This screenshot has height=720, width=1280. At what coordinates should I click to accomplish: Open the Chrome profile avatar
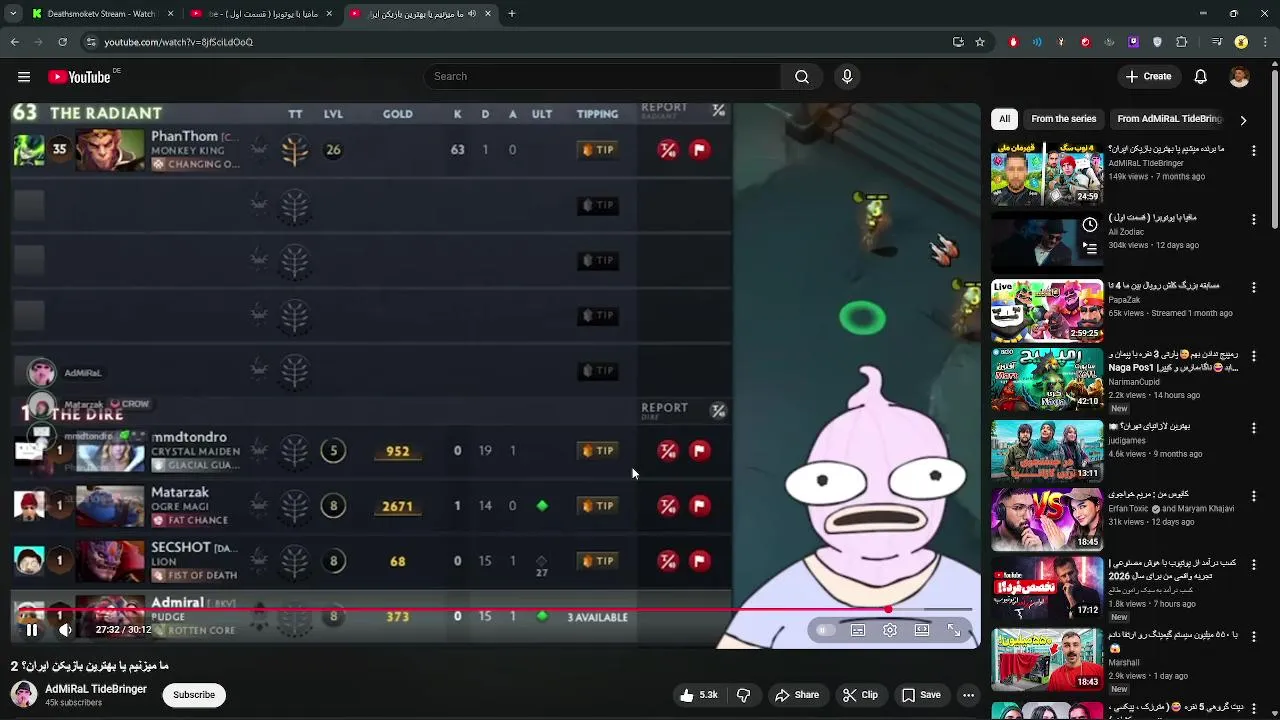1241,42
